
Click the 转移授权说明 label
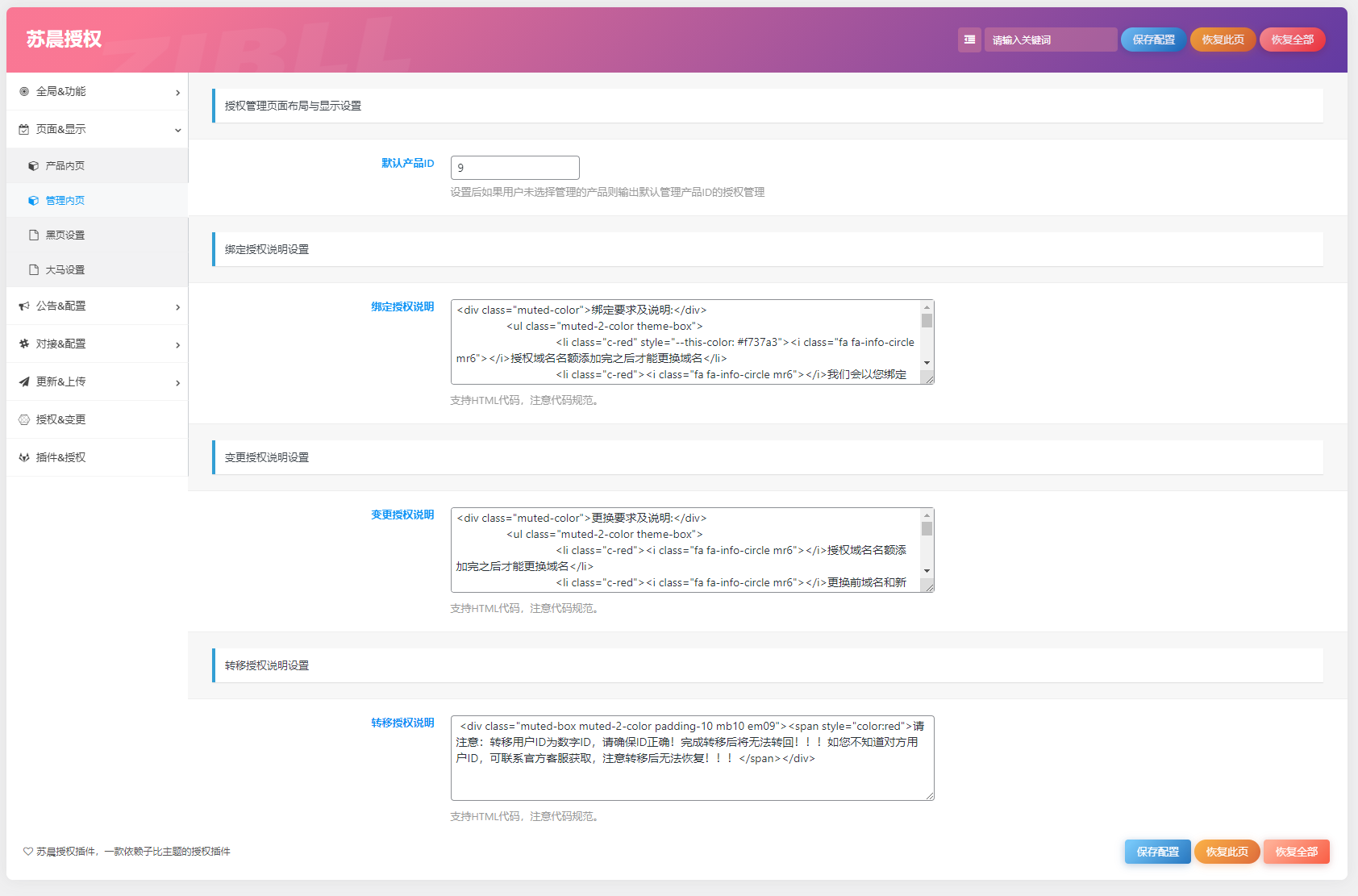tap(402, 723)
